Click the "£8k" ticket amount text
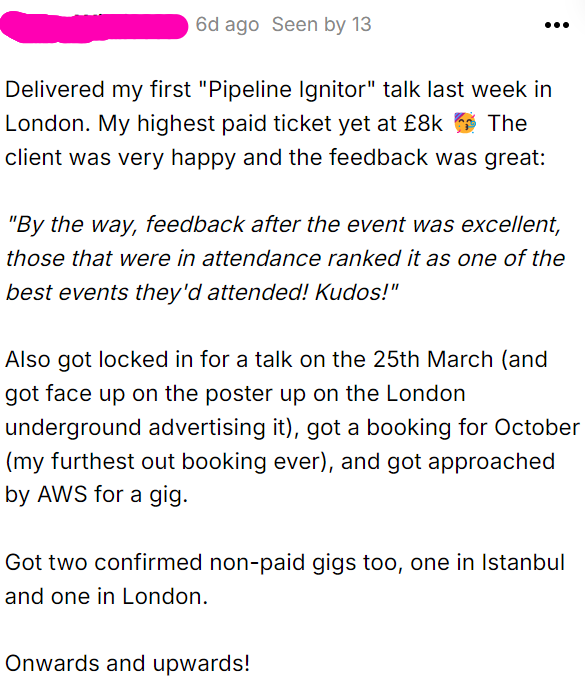Screen dimensions: 585x681 423,123
